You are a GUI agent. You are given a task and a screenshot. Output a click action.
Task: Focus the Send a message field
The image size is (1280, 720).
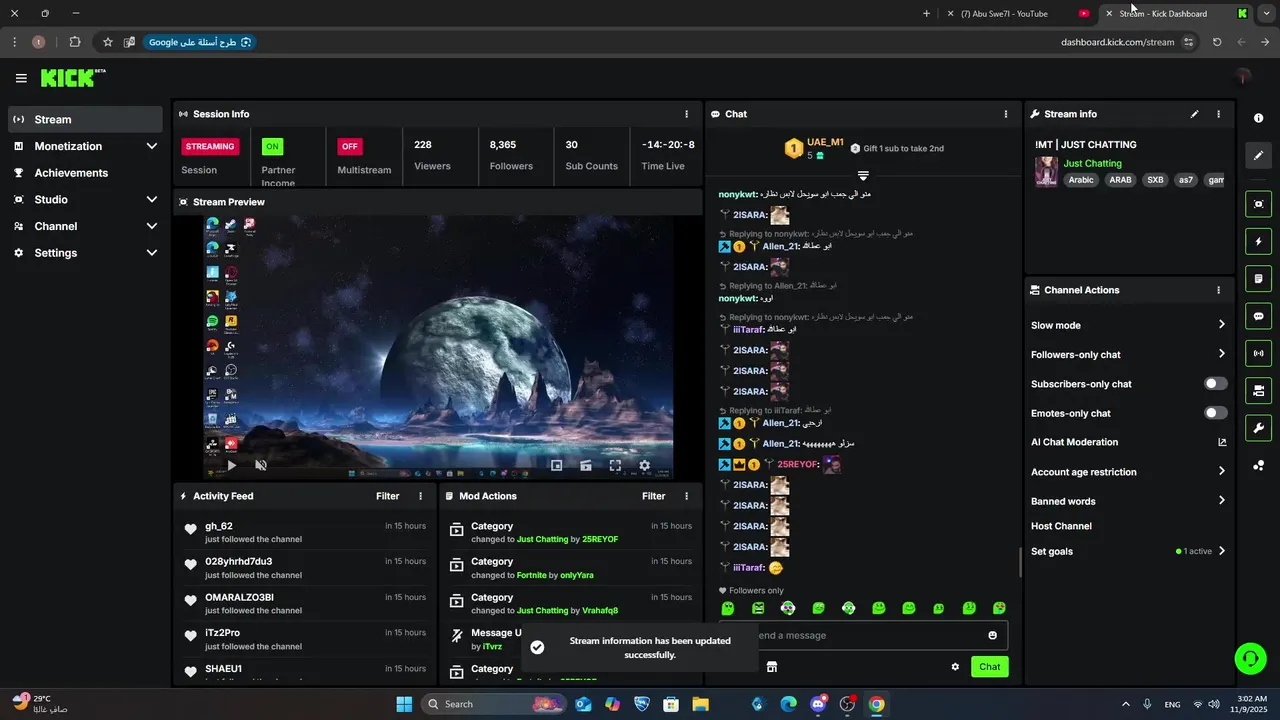pos(863,636)
